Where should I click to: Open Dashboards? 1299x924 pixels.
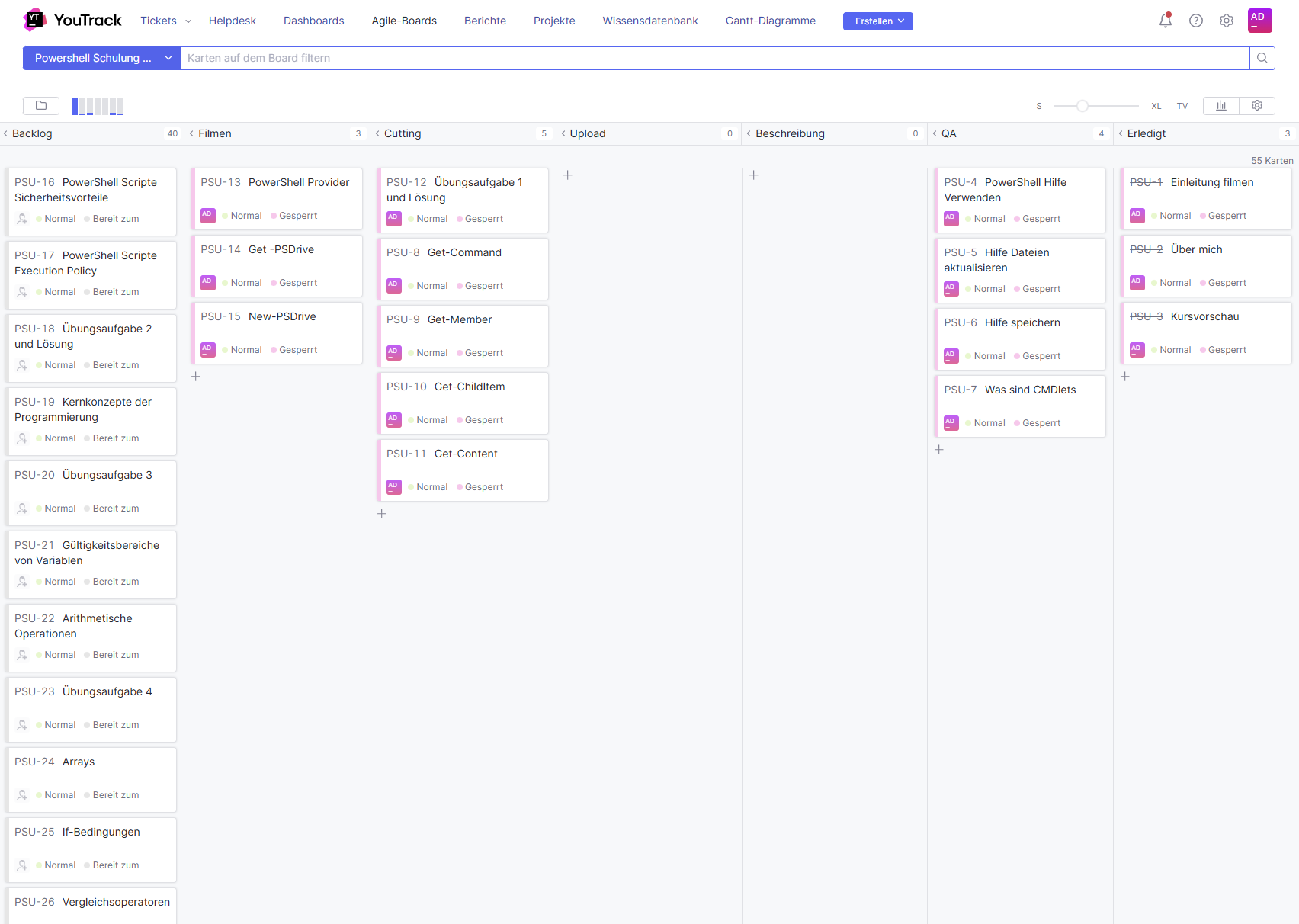click(314, 21)
